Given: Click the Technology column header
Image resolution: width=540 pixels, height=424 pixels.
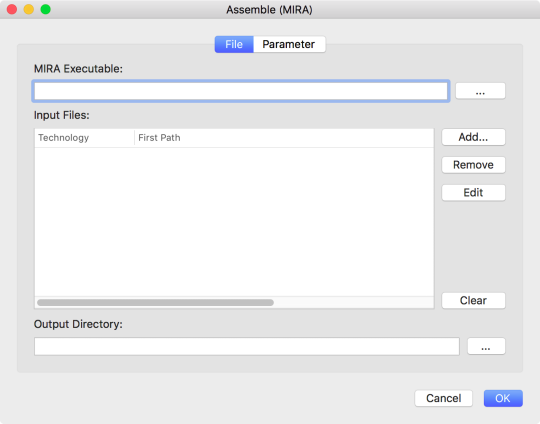Looking at the screenshot, I should click(x=84, y=138).
